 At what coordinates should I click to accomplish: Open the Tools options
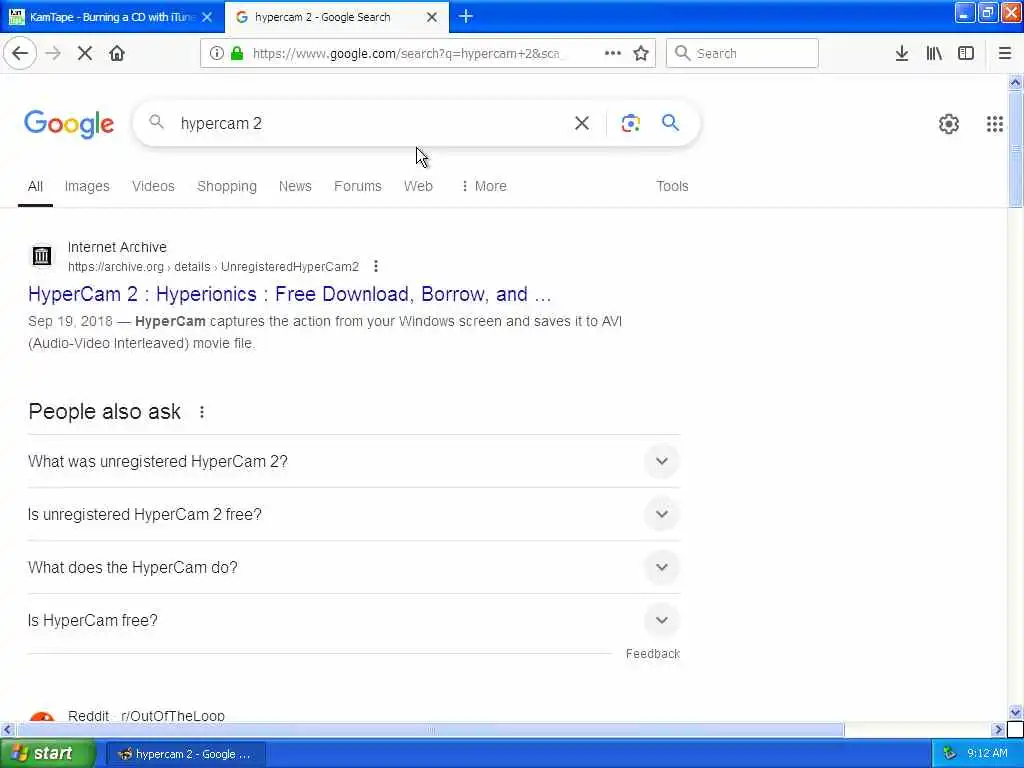point(672,186)
